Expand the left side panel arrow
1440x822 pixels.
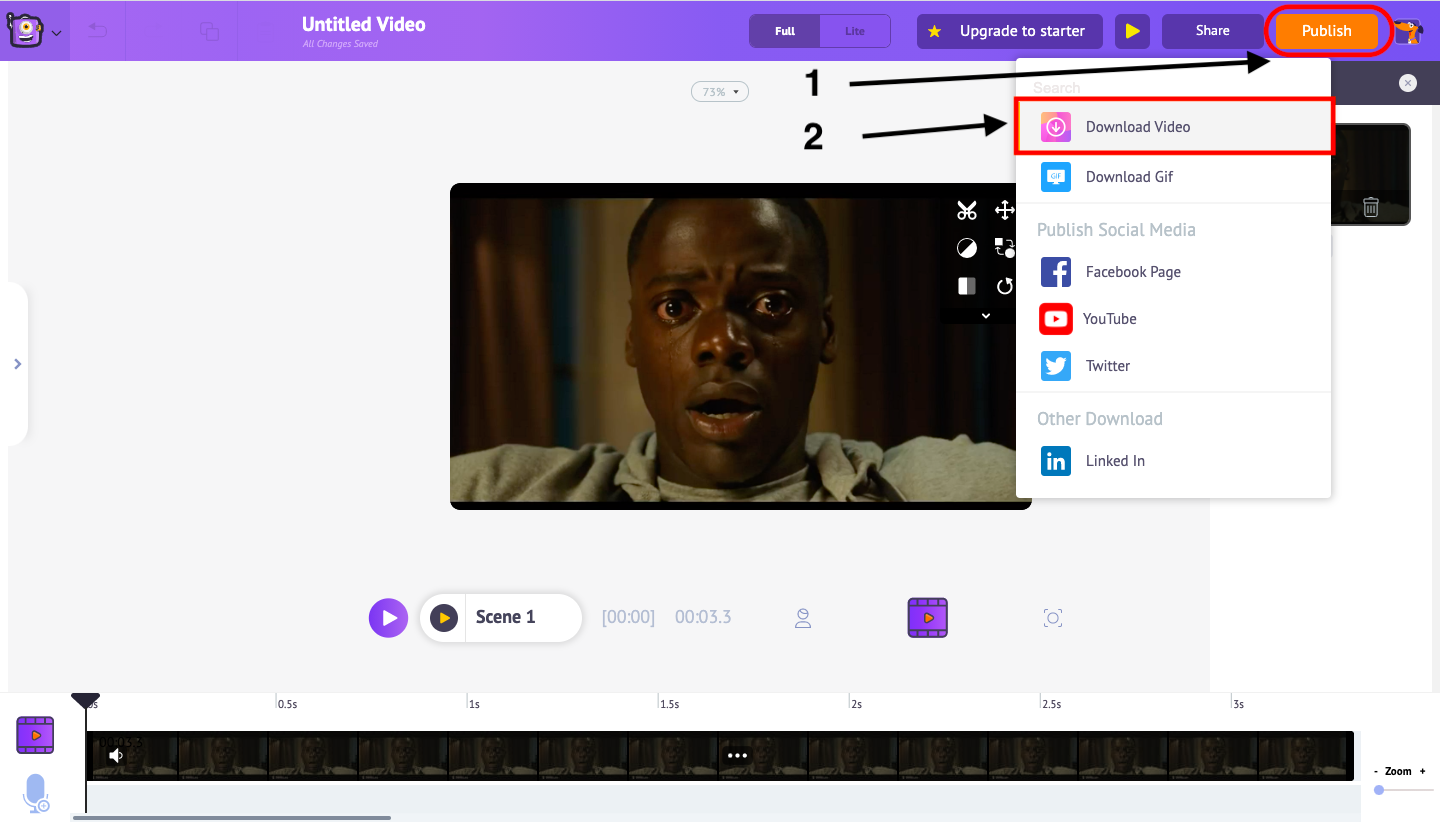tap(17, 364)
